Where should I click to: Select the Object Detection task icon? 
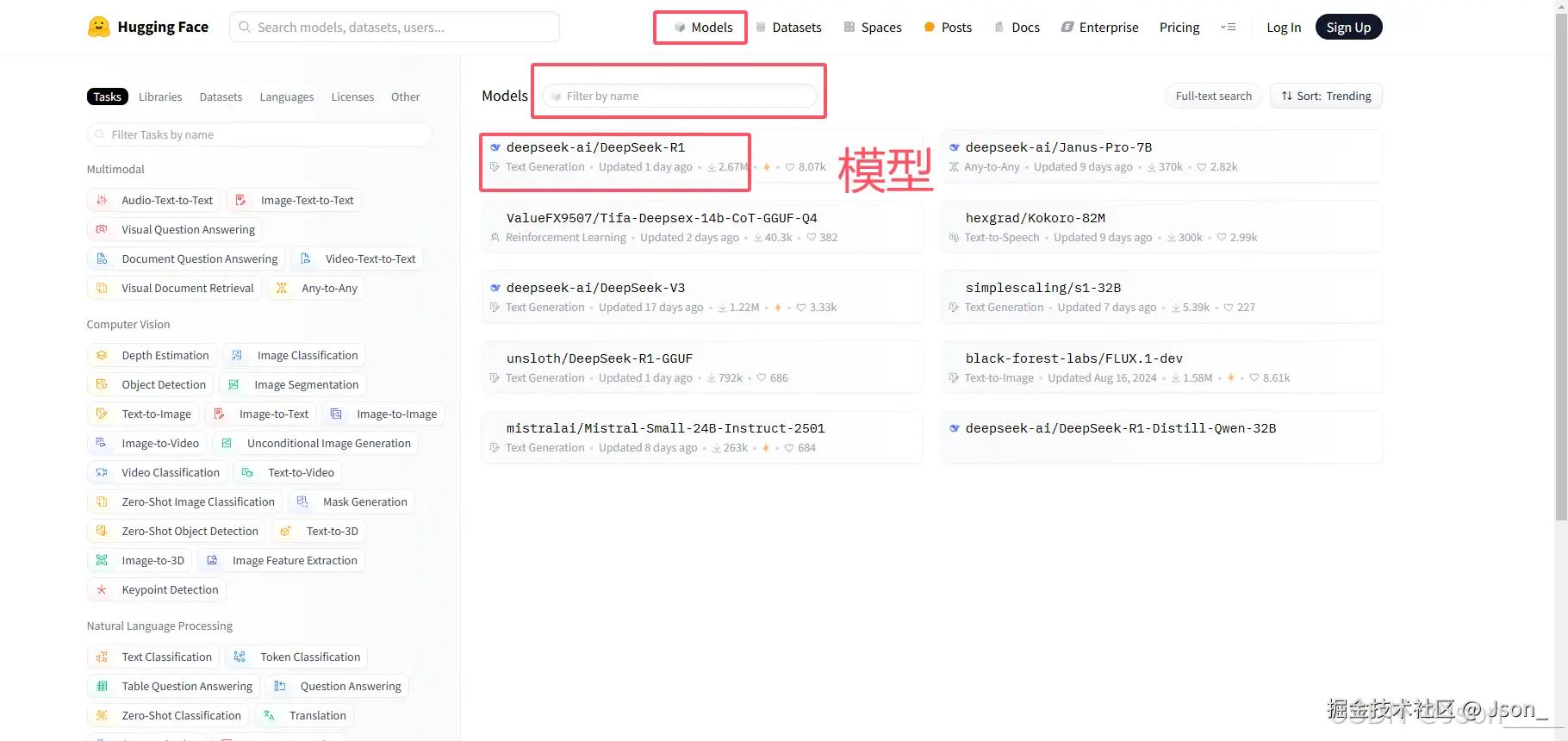(102, 384)
